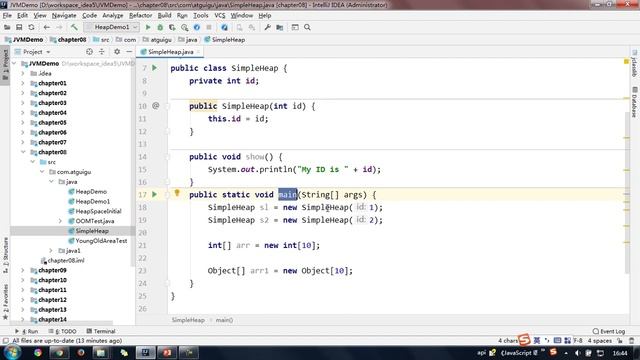Save all files with the disk icon

pyautogui.click(x=19, y=27)
